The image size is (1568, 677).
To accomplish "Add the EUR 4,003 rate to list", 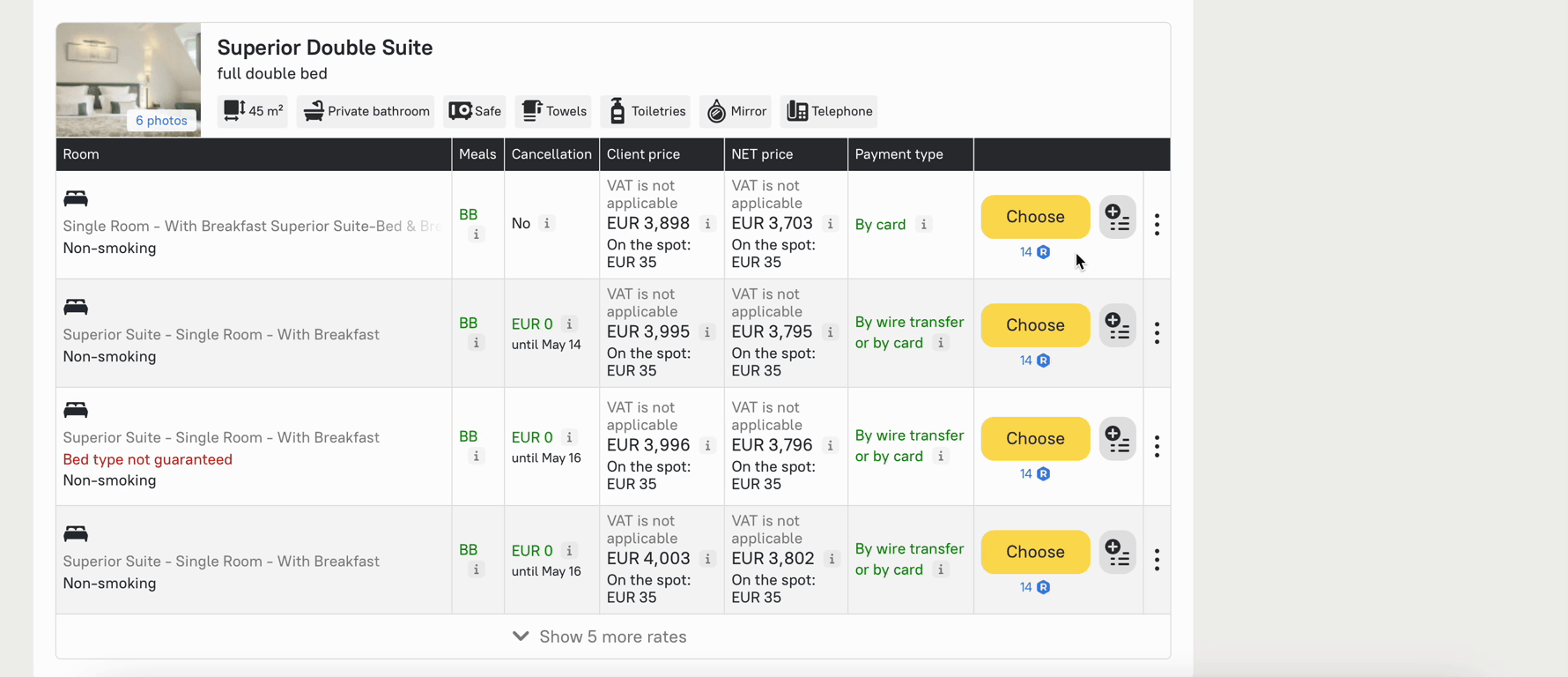I will click(x=1117, y=552).
